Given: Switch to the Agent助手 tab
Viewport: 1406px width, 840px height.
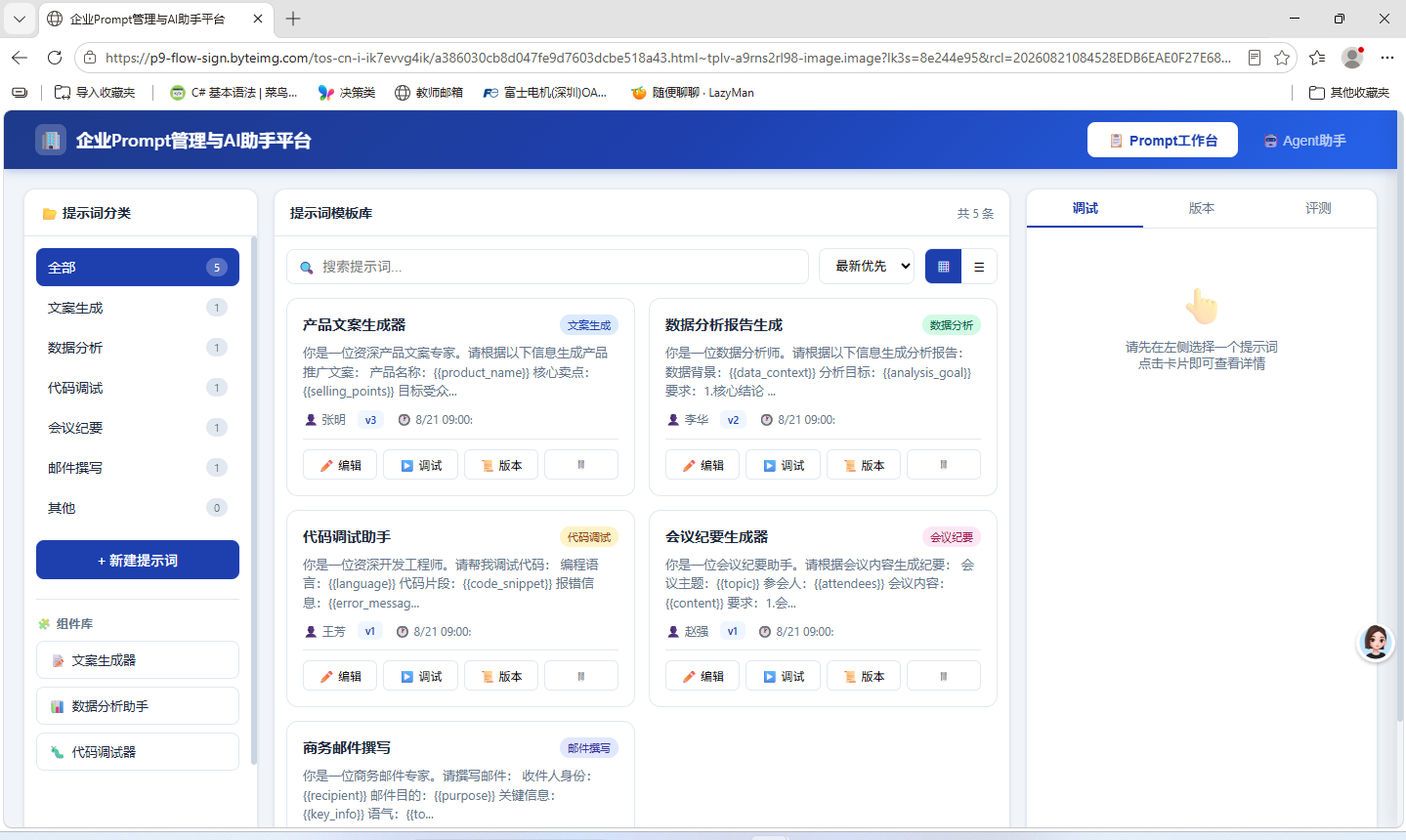Looking at the screenshot, I should 1304,140.
